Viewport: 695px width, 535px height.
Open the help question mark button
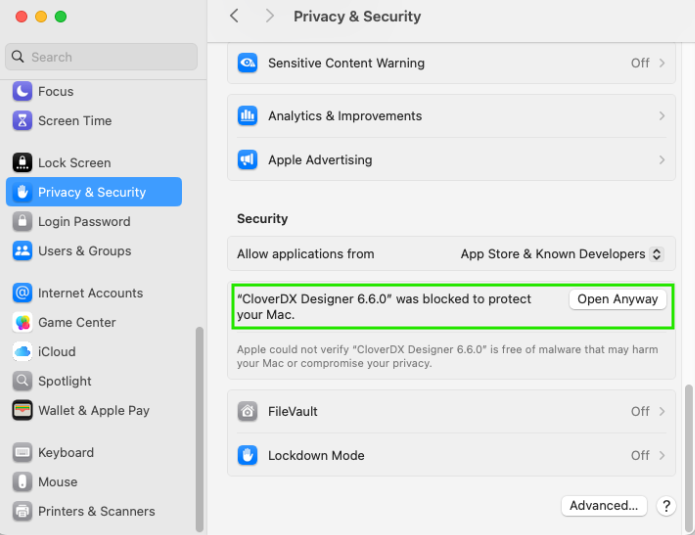click(666, 506)
